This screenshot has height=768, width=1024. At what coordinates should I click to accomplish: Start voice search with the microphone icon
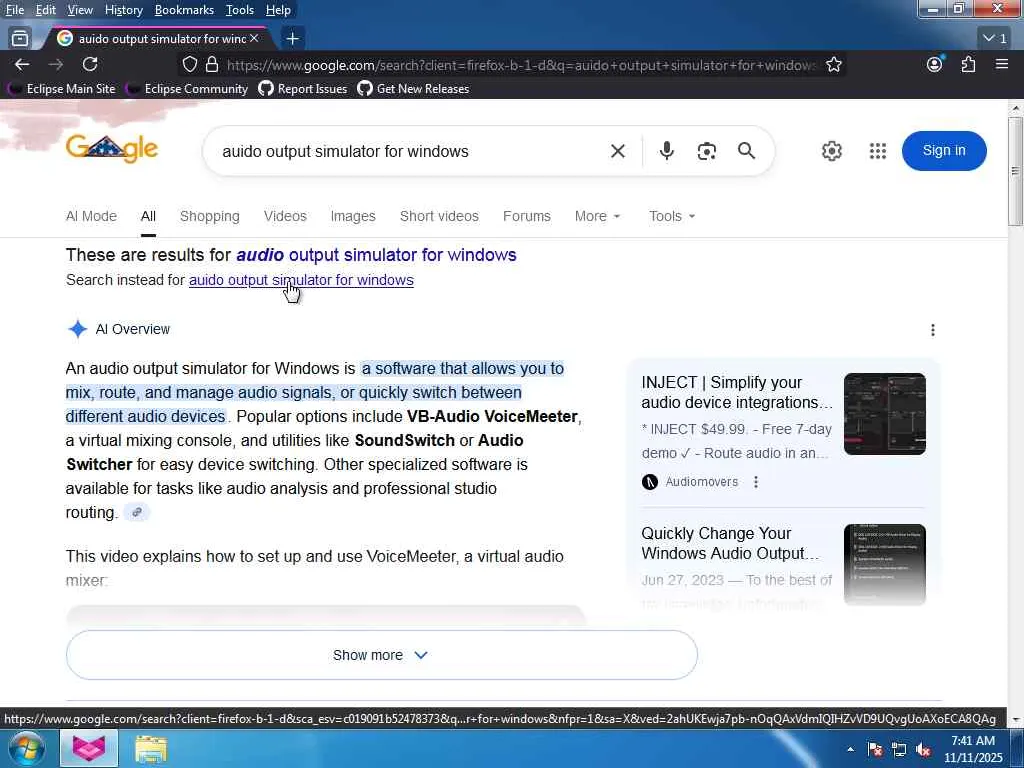pyautogui.click(x=666, y=151)
